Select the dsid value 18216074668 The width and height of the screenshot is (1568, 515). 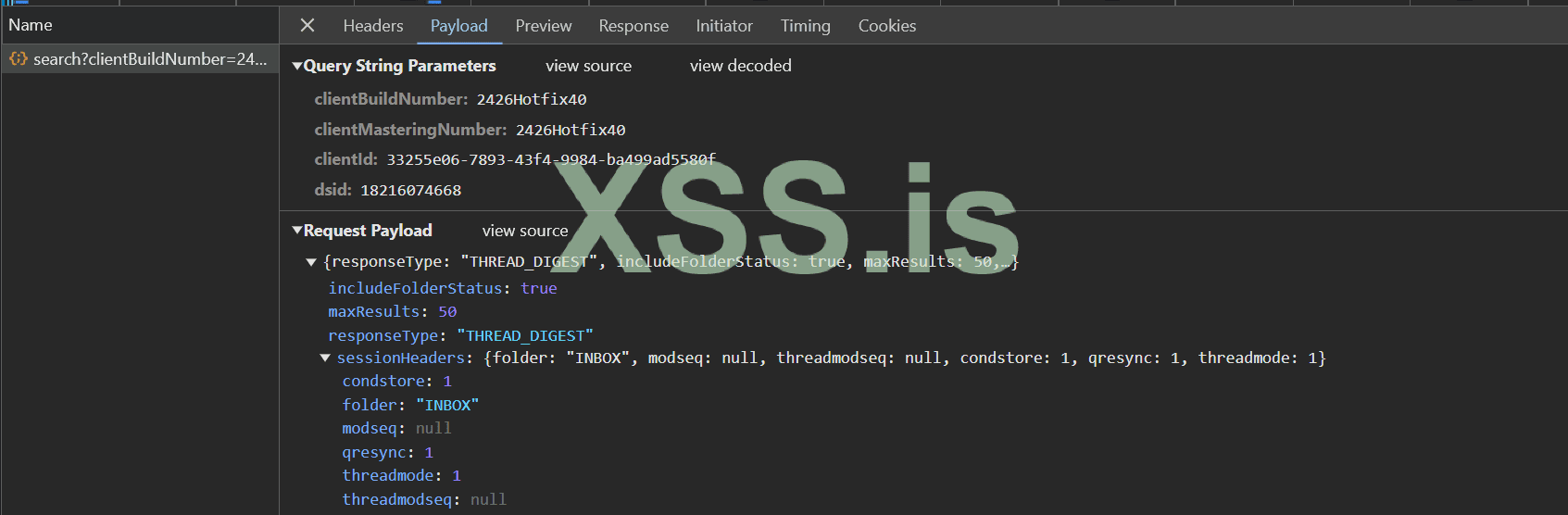pos(410,190)
